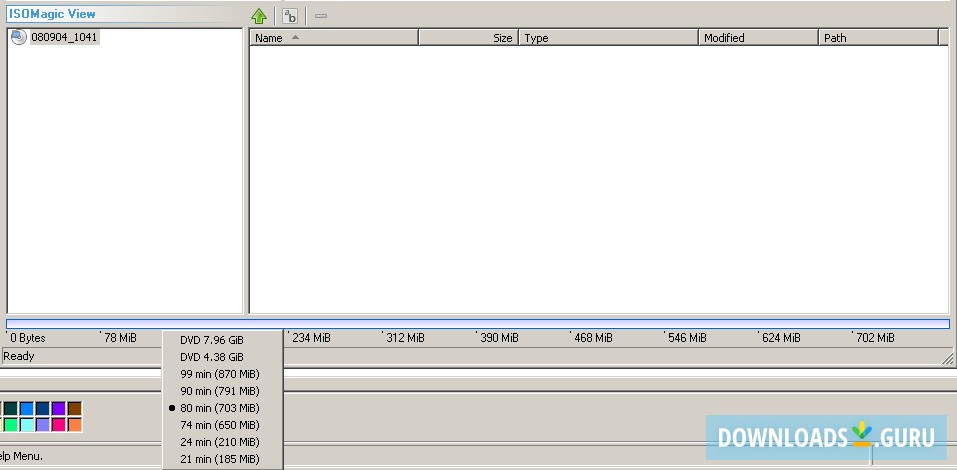Click the window resize grip corner

coord(947,358)
